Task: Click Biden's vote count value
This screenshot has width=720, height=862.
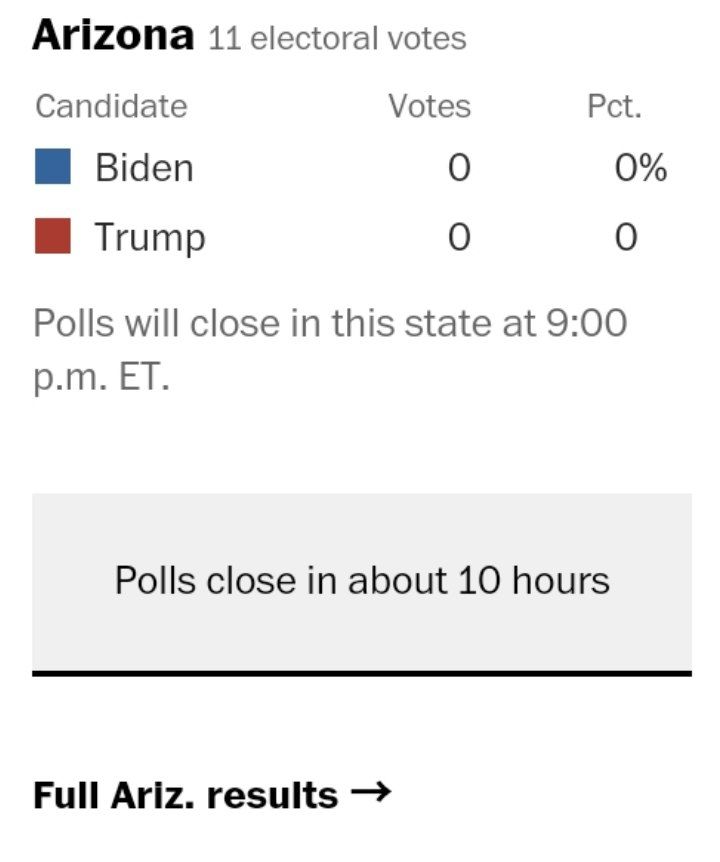Action: 459,167
